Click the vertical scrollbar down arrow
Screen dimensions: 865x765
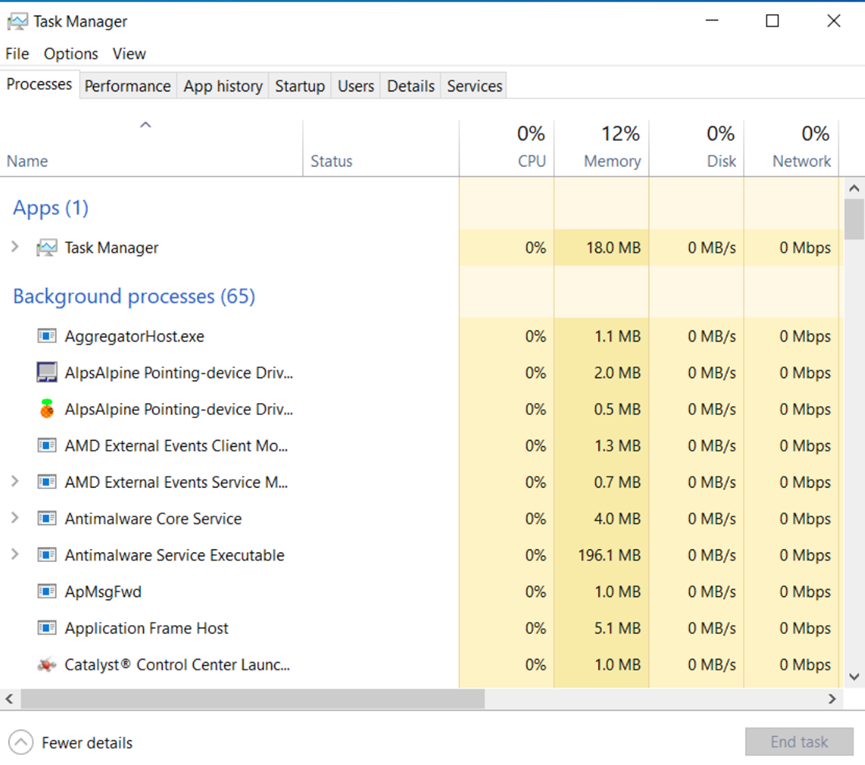click(854, 677)
